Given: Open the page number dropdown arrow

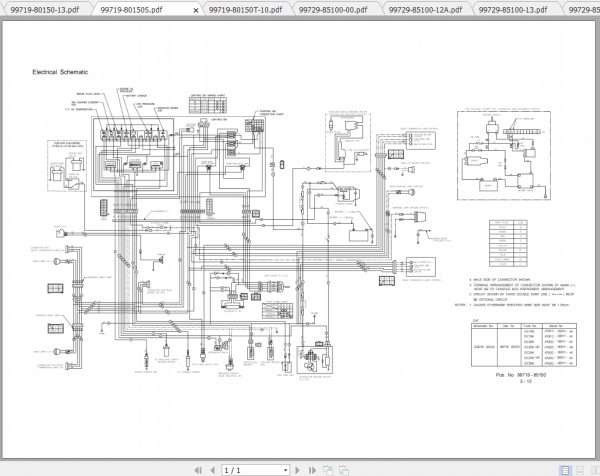Looking at the screenshot, I should click(285, 470).
